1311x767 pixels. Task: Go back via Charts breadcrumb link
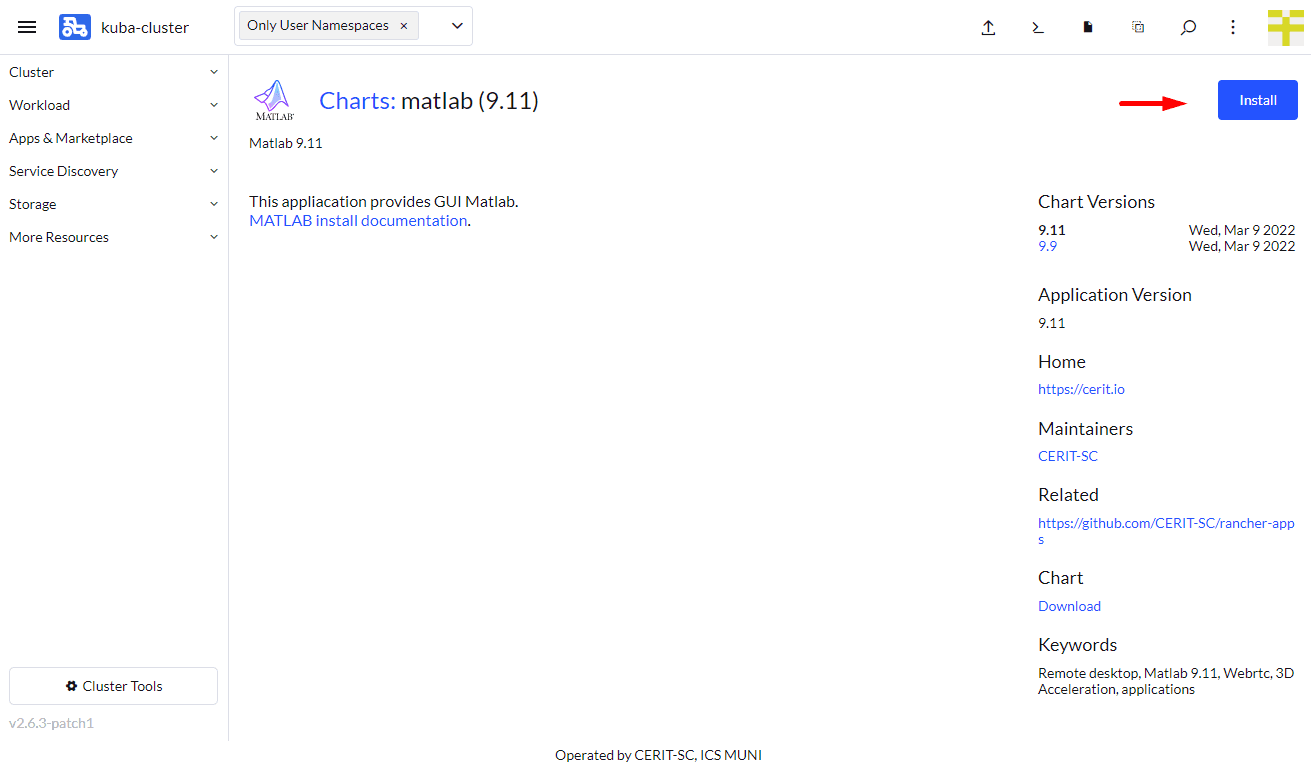[x=357, y=101]
